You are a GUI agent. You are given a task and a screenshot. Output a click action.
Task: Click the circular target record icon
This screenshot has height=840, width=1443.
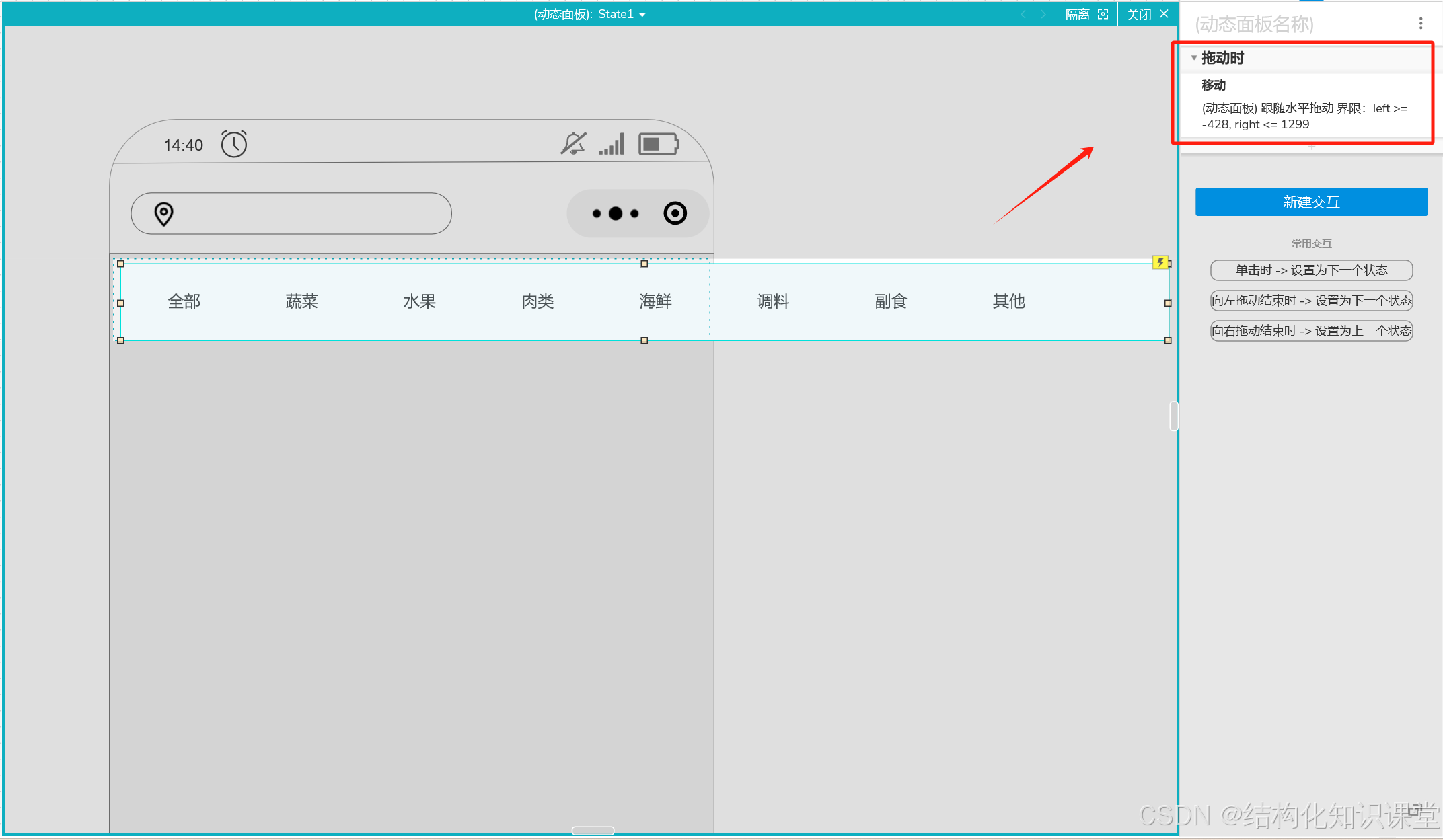675,213
